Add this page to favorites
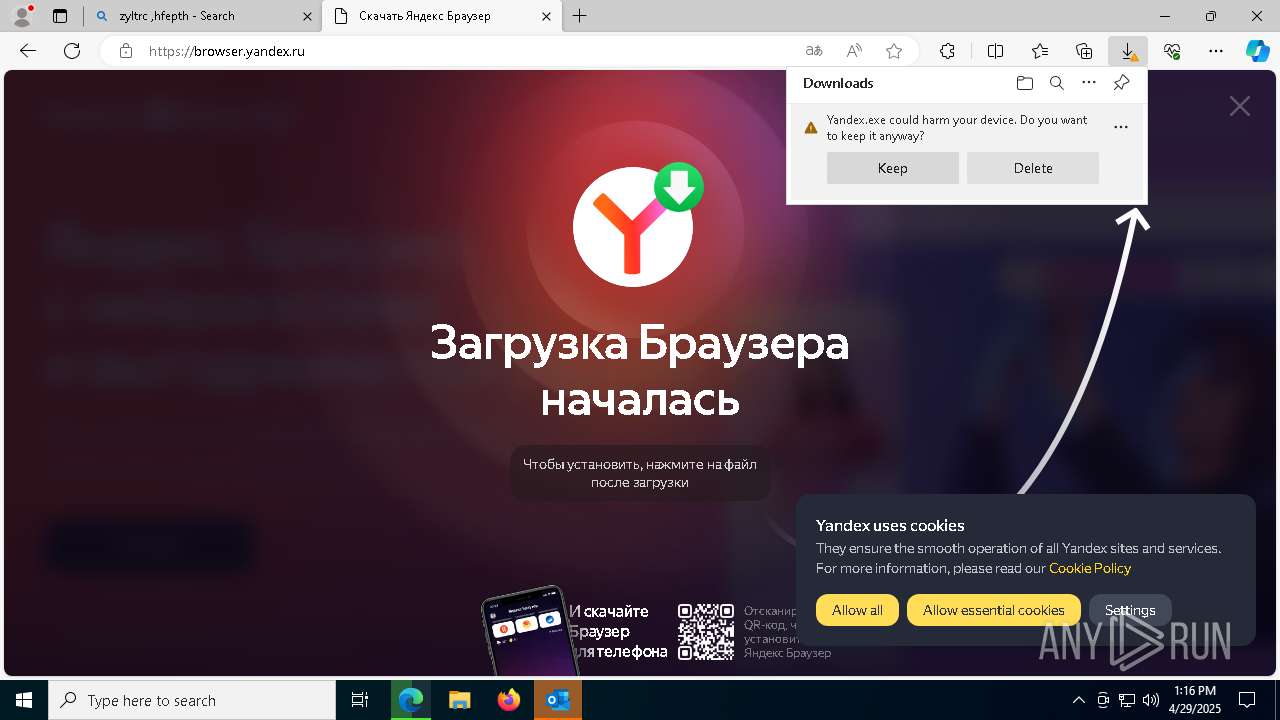The width and height of the screenshot is (1280, 720). pos(894,51)
